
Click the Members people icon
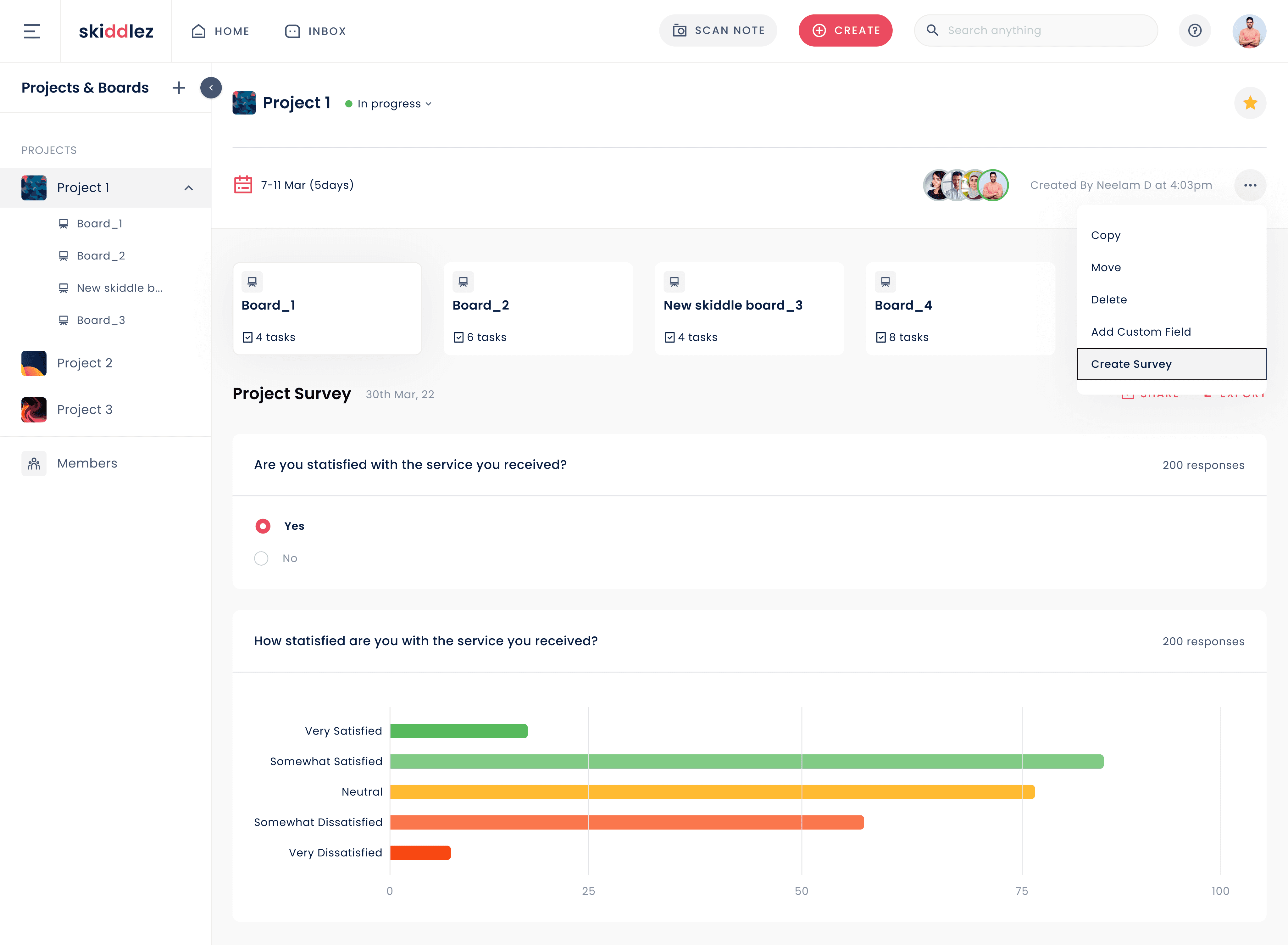34,463
